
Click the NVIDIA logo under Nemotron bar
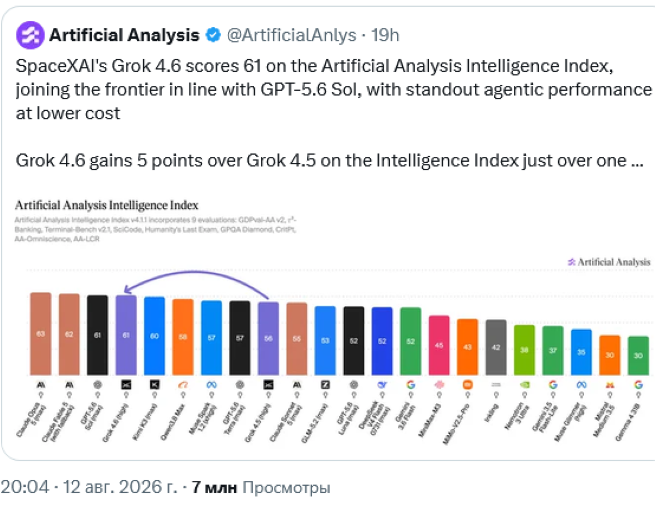click(524, 385)
